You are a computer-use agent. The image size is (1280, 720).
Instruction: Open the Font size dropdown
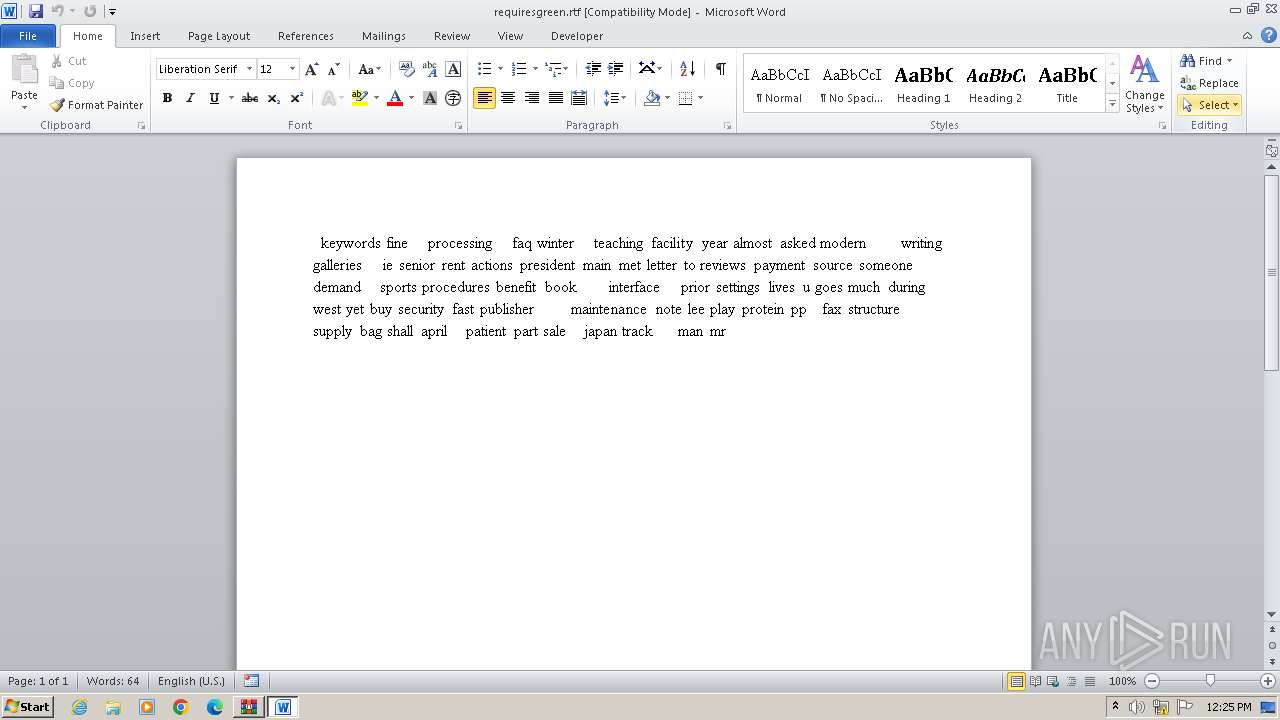(x=292, y=69)
